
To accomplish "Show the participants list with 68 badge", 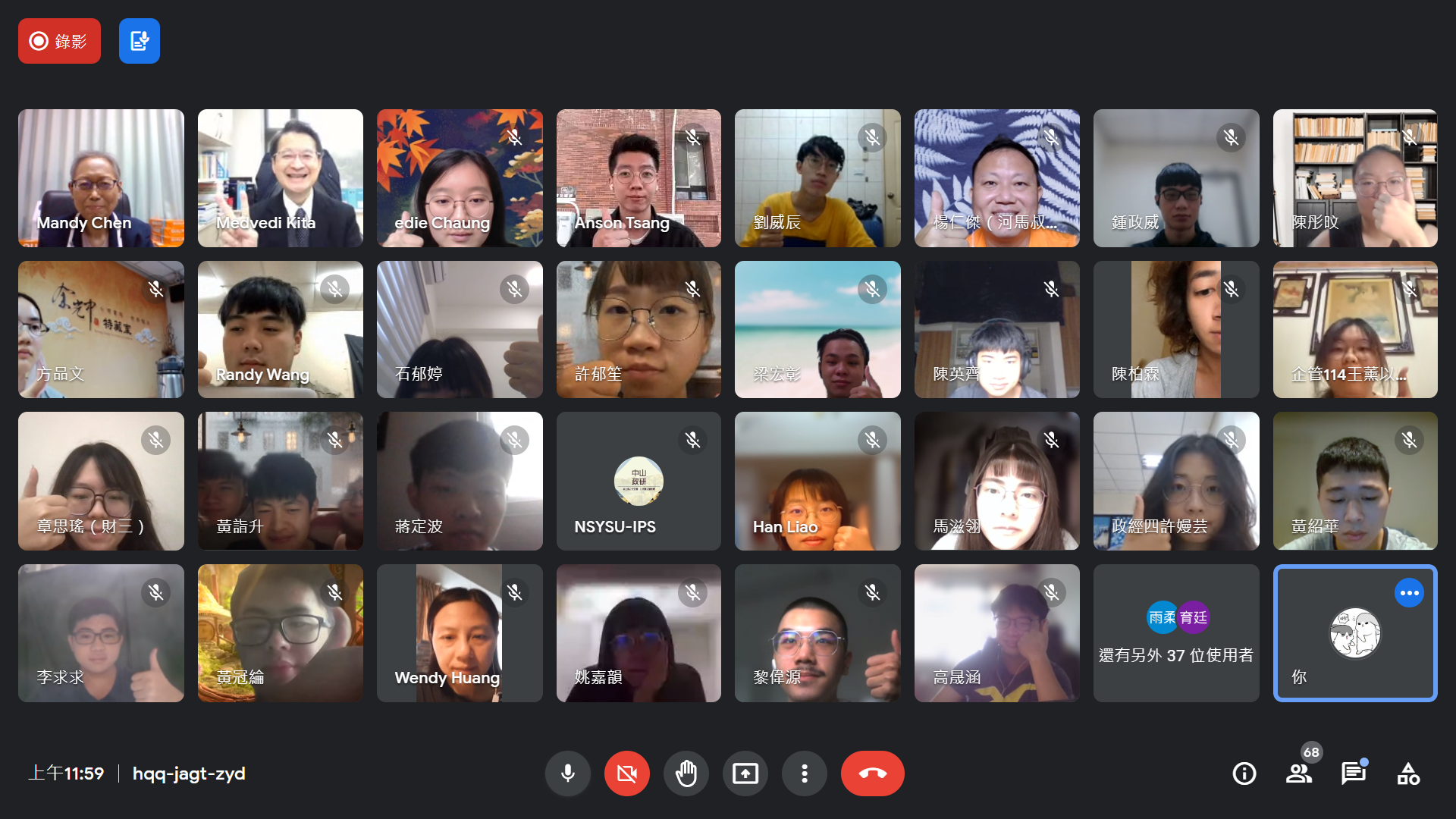I will (1299, 773).
